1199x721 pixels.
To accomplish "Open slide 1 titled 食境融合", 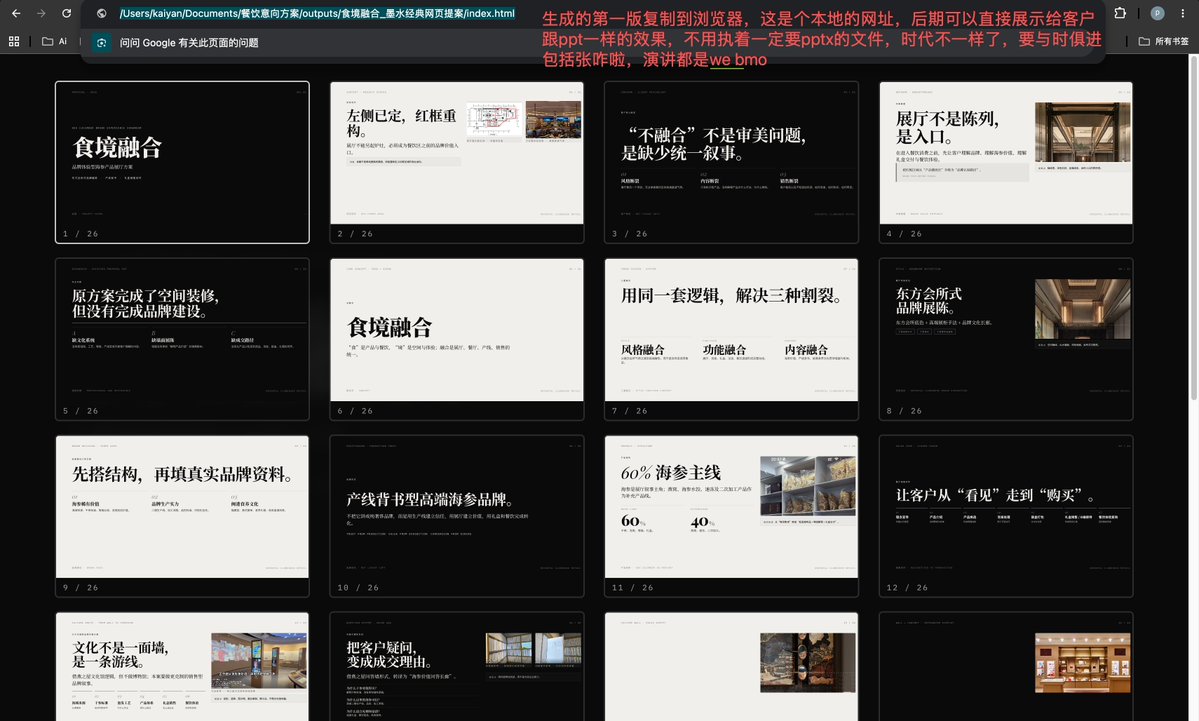I will click(x=182, y=162).
